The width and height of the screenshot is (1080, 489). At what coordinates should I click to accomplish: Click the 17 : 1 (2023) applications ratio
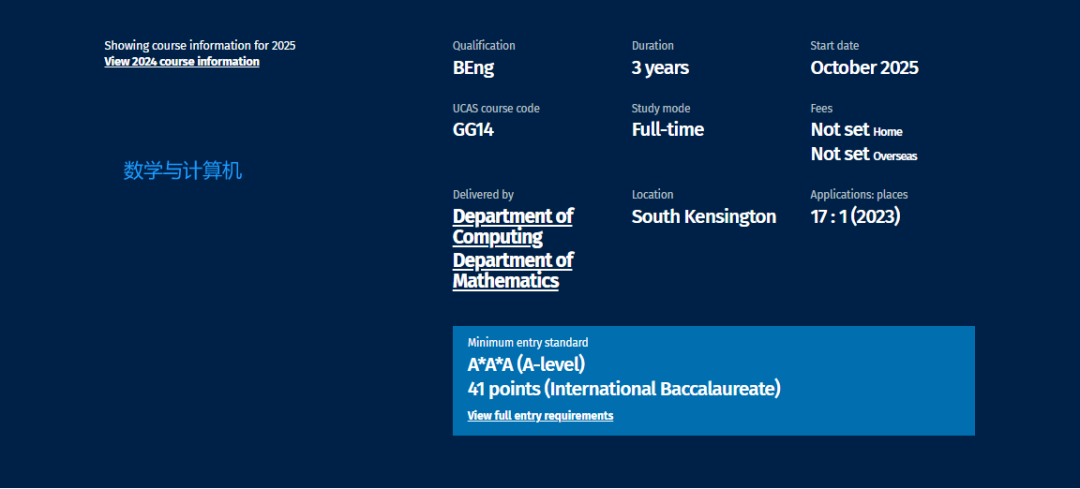tap(855, 217)
